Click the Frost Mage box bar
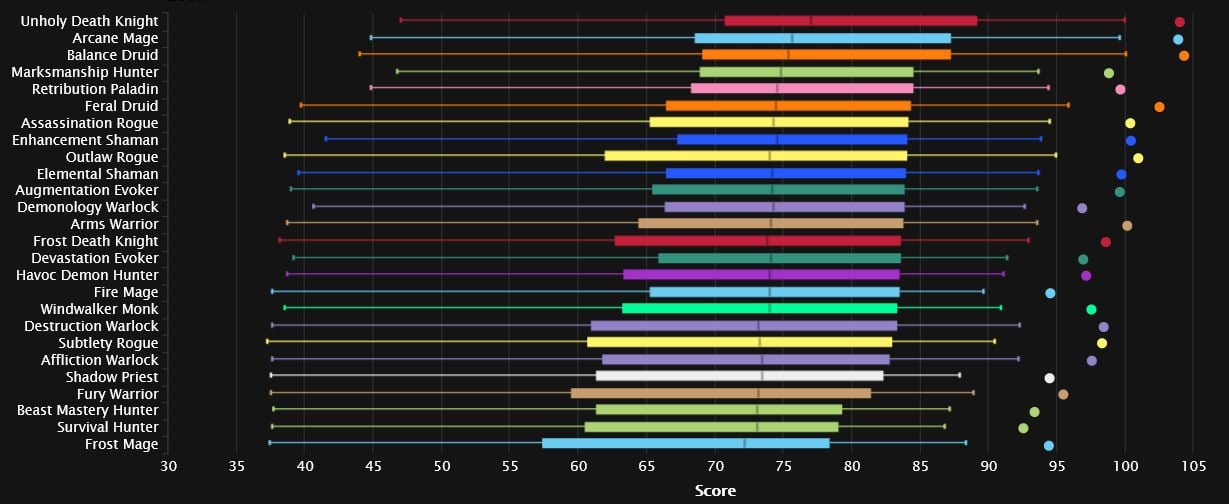Screen dimensions: 1229x504 (x=686, y=444)
